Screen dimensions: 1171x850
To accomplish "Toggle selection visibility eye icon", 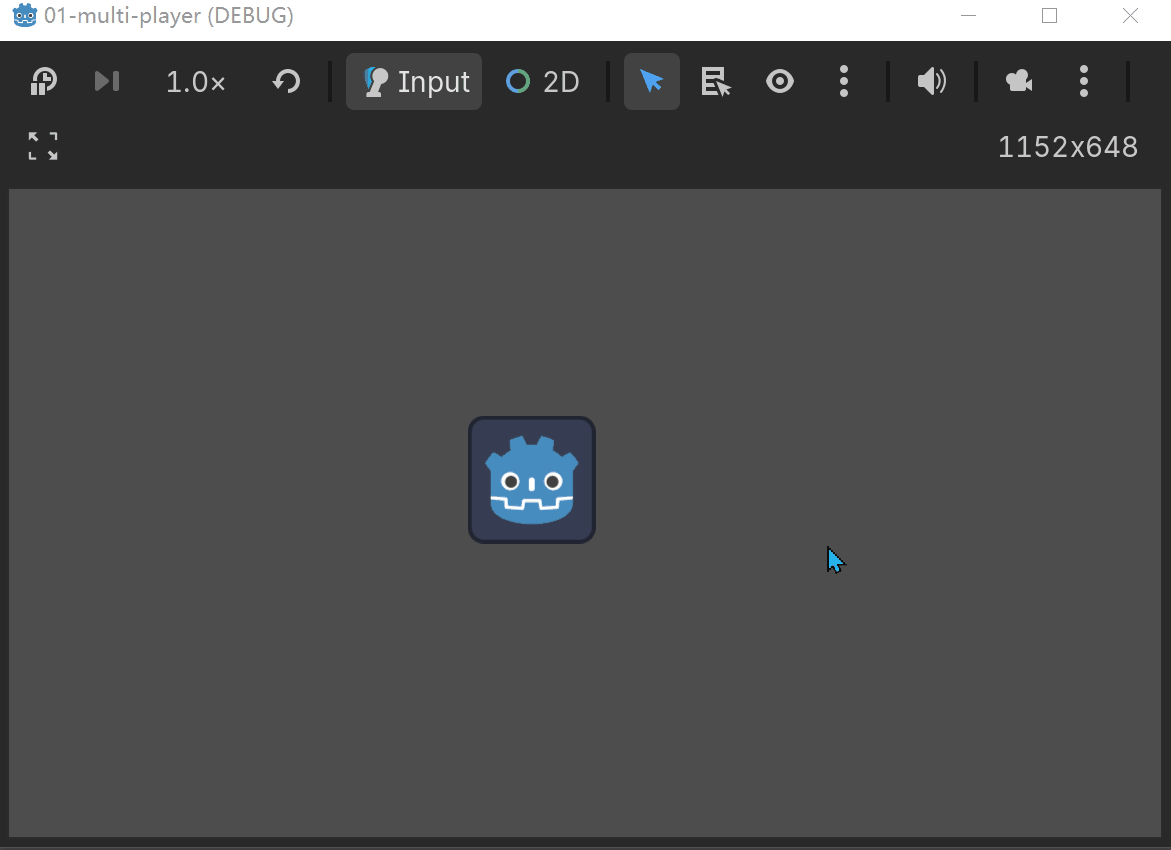I will tap(780, 82).
